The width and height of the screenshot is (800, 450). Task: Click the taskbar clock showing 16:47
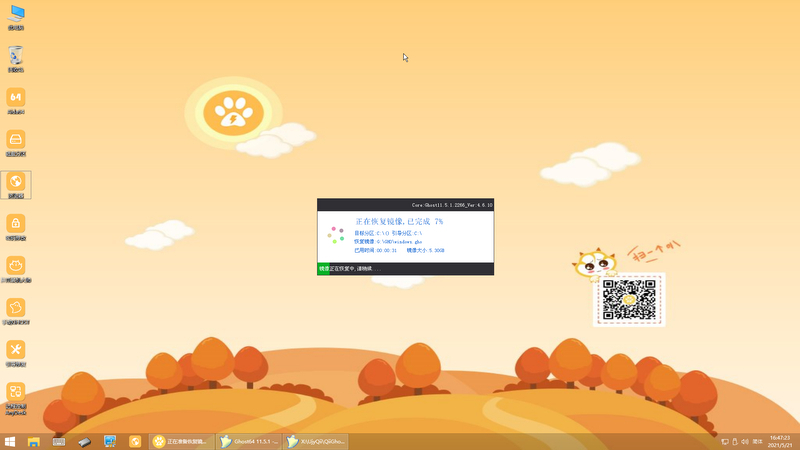pyautogui.click(x=780, y=441)
